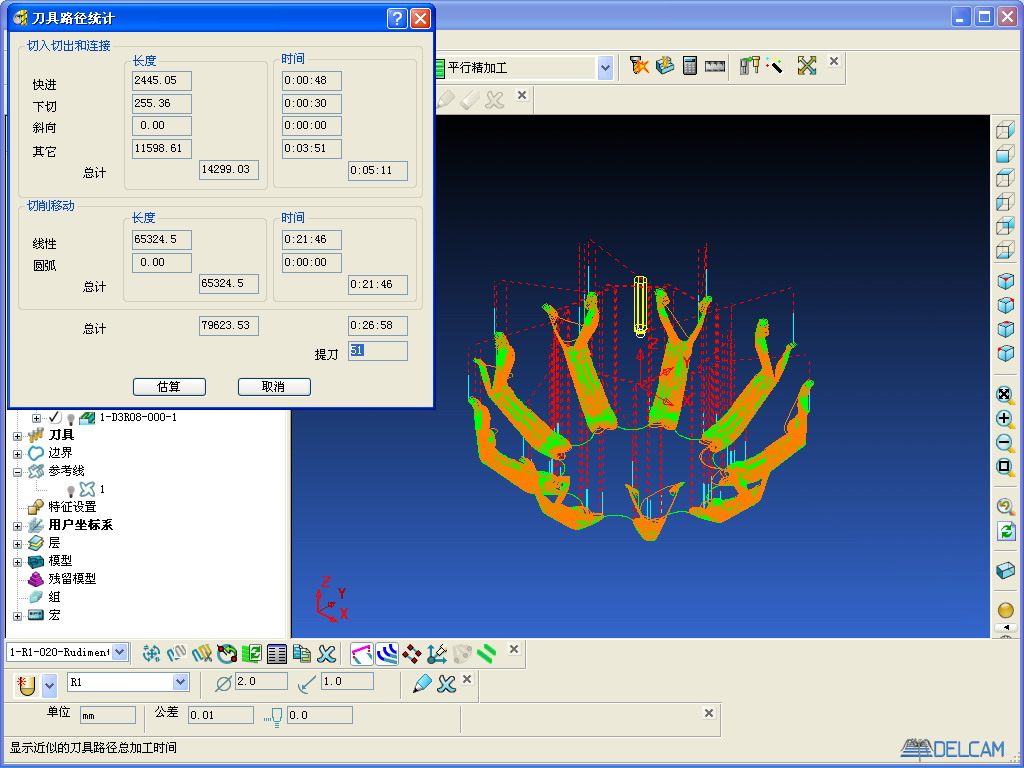Screen dimensions: 1024x768
Task: Click the resize to fit view icon
Action: 1005,394
